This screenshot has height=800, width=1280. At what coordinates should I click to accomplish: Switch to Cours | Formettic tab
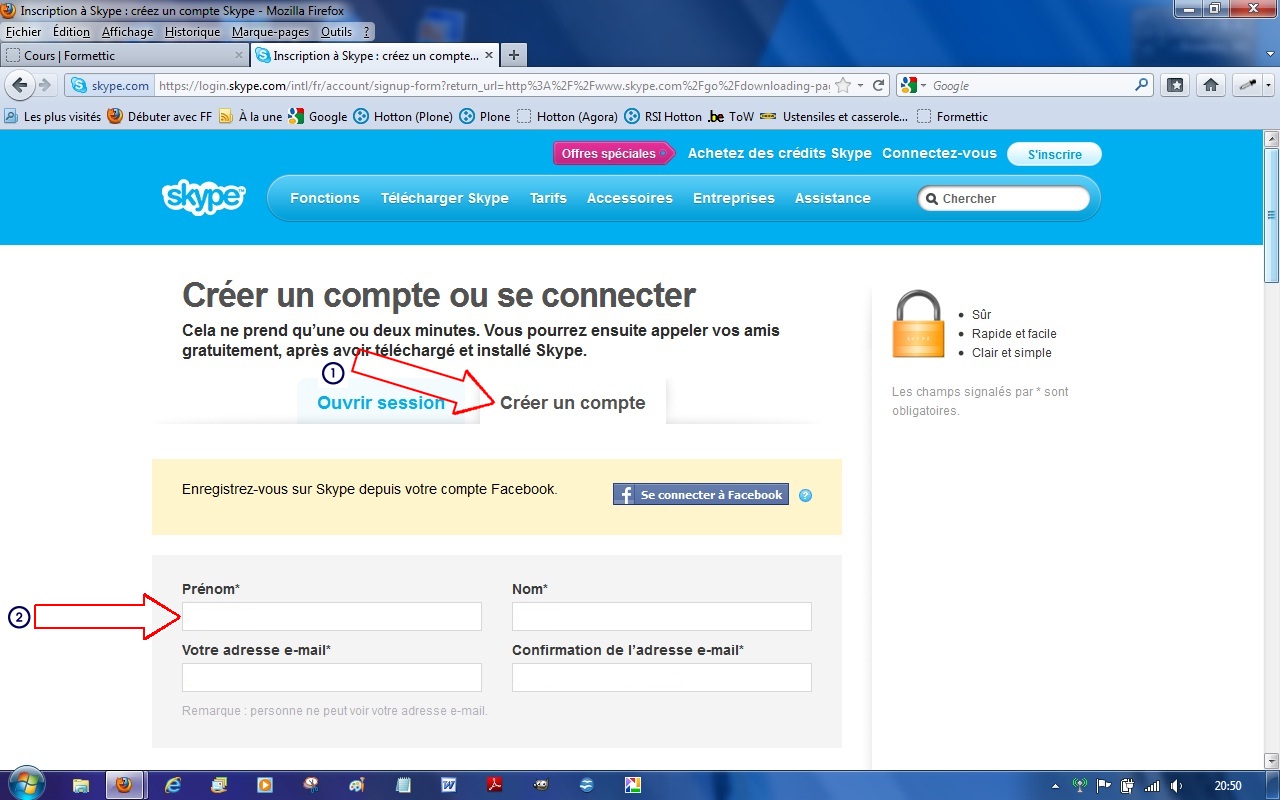pyautogui.click(x=124, y=55)
